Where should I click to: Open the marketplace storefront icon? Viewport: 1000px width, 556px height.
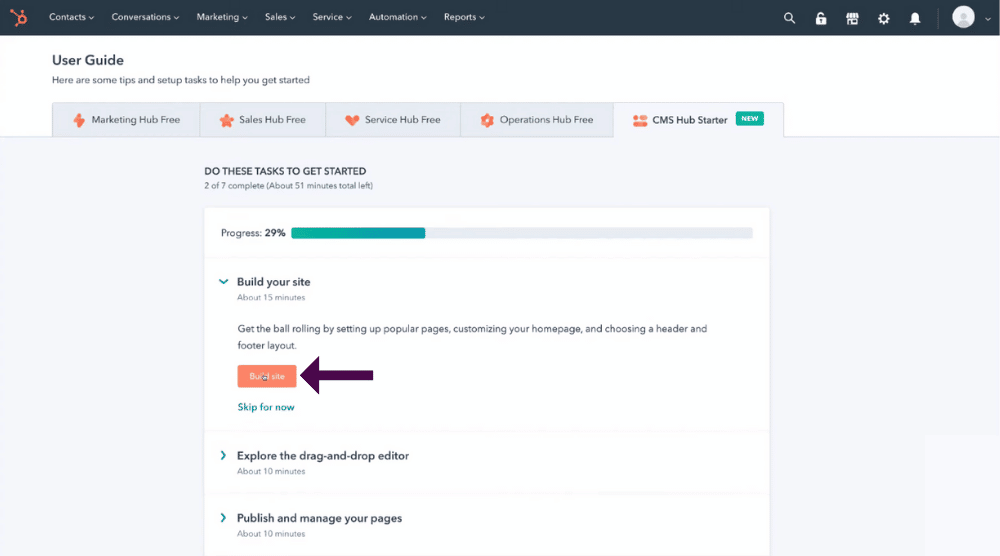click(852, 18)
